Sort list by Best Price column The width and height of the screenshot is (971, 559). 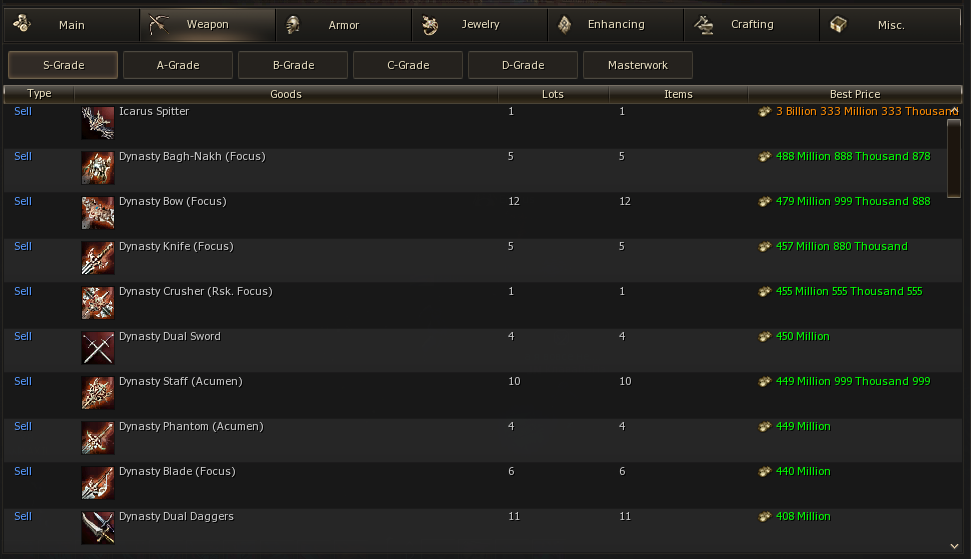(x=854, y=94)
